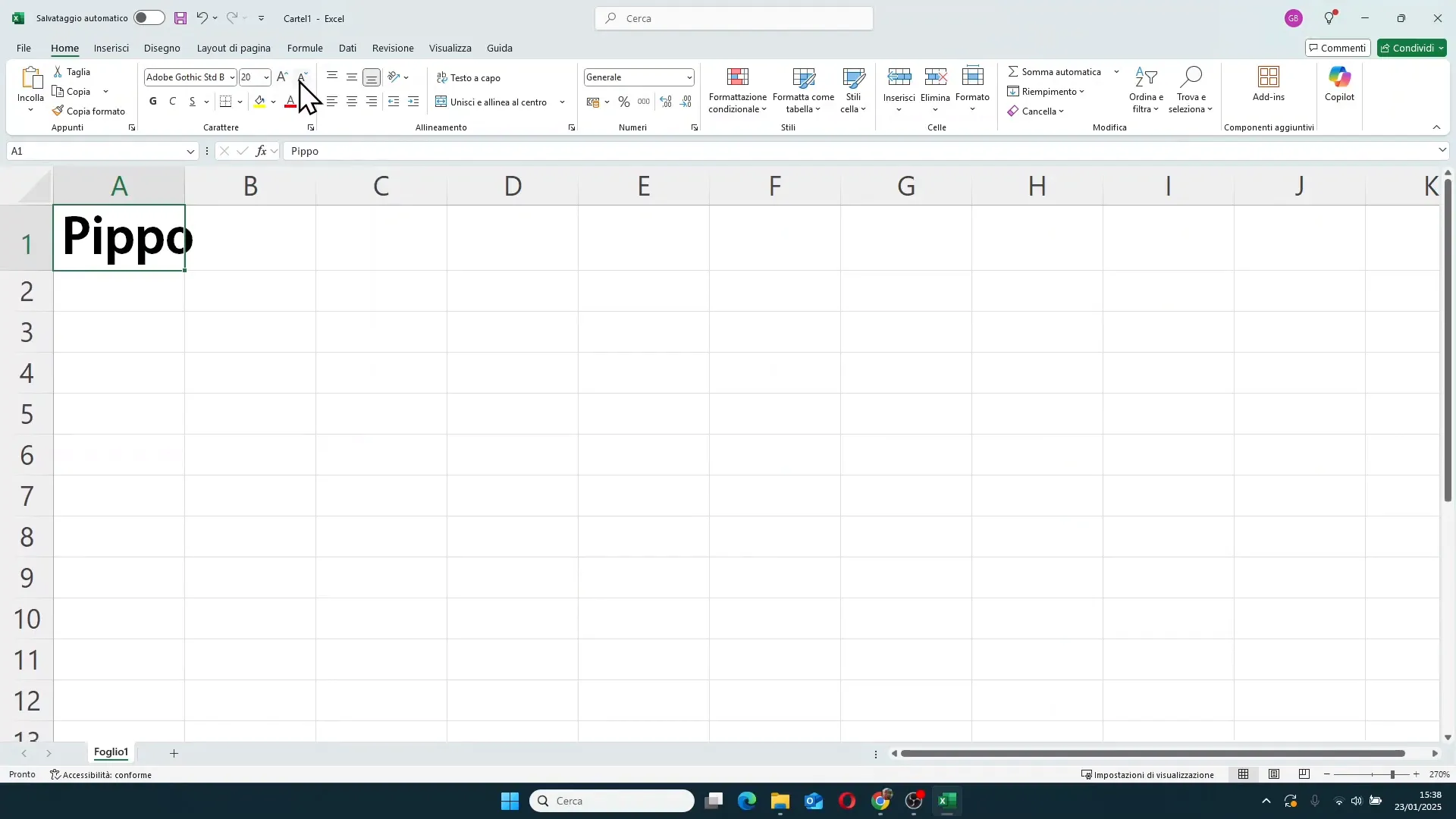The width and height of the screenshot is (1456, 819).
Task: Open the text orientation options
Action: (398, 77)
